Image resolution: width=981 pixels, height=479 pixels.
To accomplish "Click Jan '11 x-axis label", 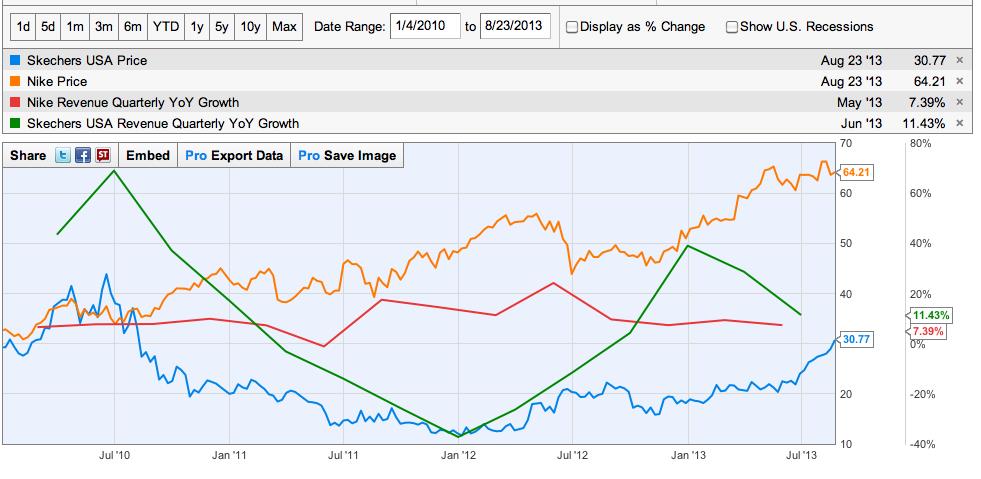I will [x=230, y=456].
